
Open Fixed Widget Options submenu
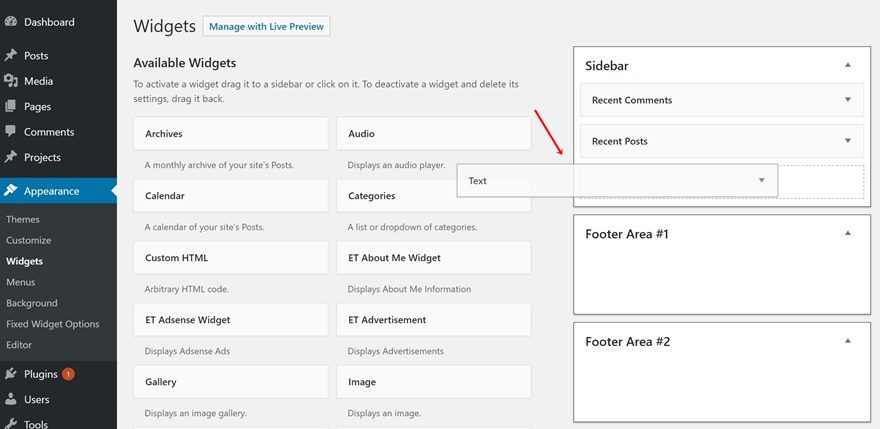coord(52,324)
